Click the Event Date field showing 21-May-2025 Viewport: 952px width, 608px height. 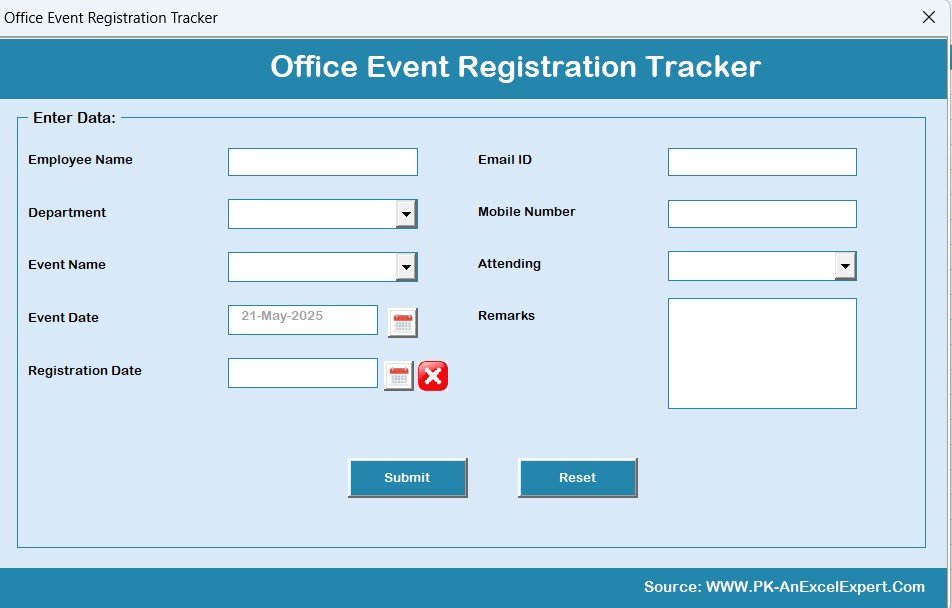coord(302,320)
